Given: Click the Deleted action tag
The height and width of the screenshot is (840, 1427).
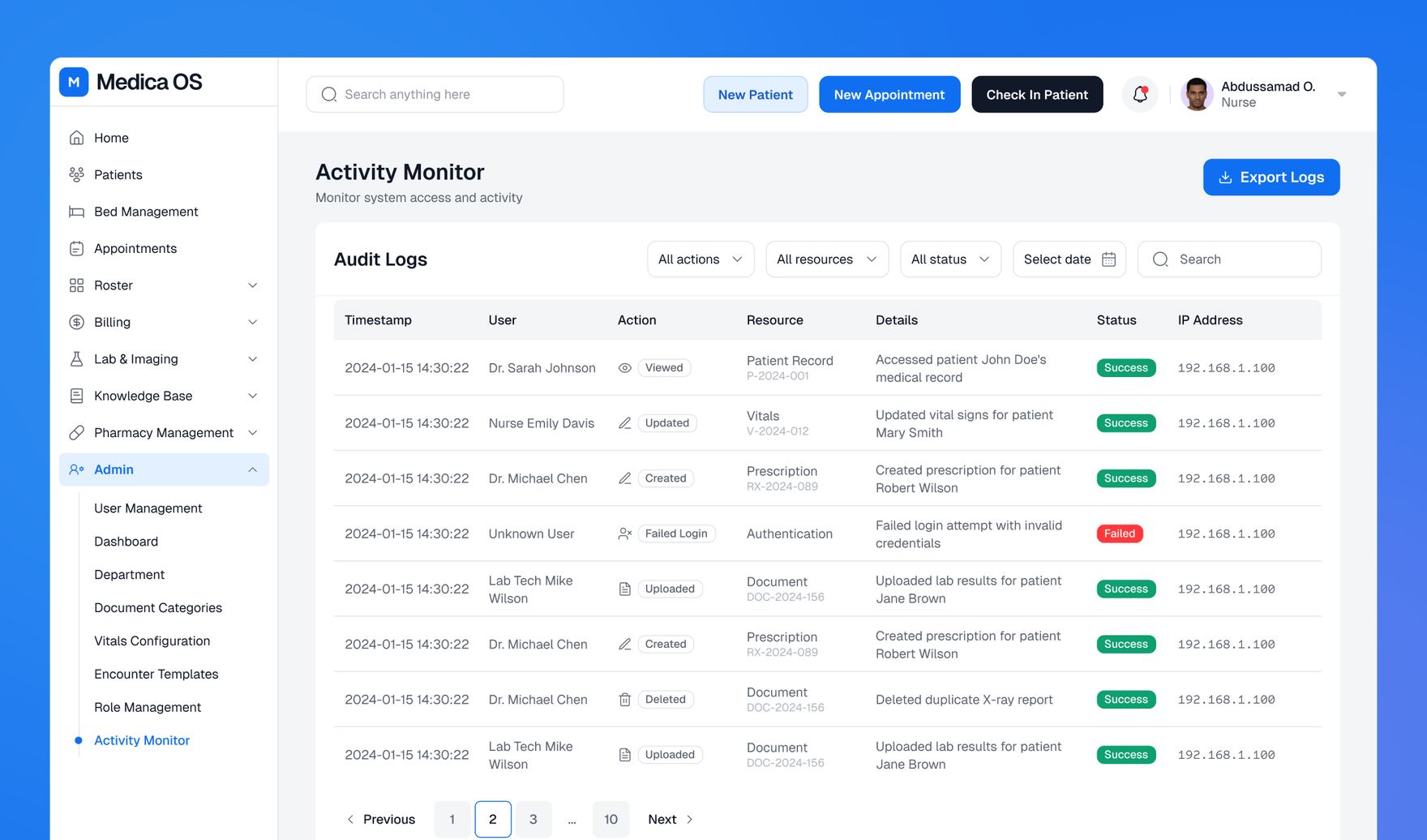Looking at the screenshot, I should tap(666, 700).
